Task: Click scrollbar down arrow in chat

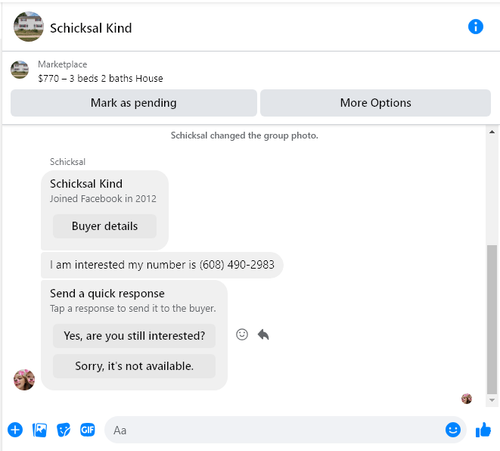Action: click(492, 400)
